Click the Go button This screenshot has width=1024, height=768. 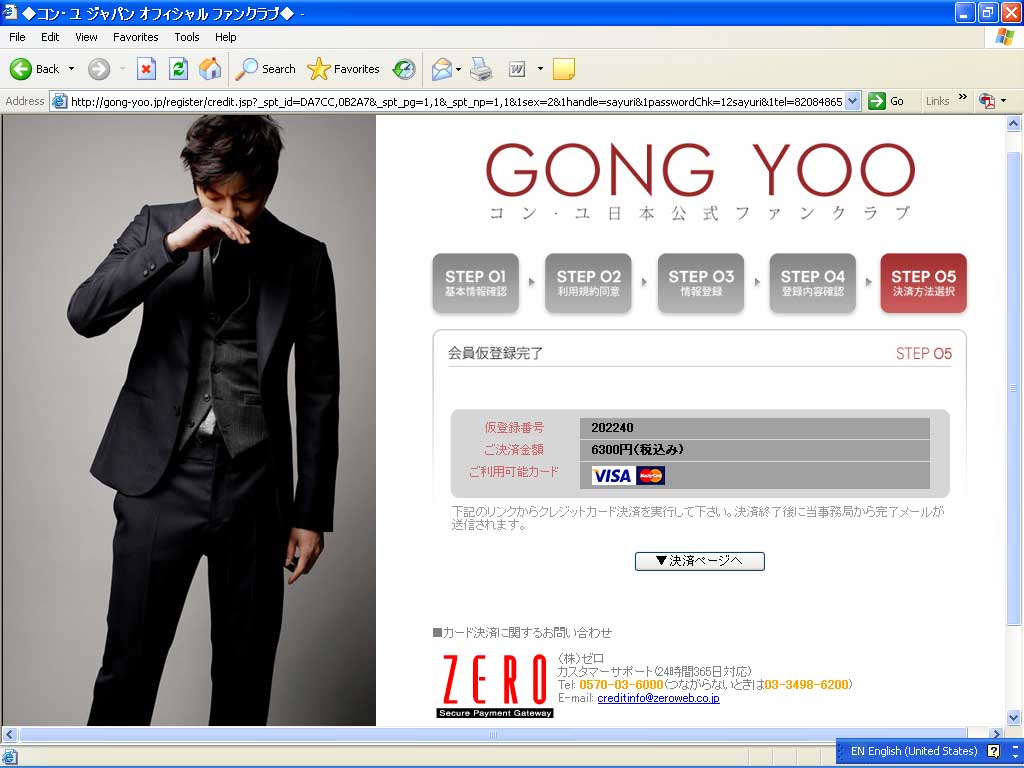click(x=886, y=101)
